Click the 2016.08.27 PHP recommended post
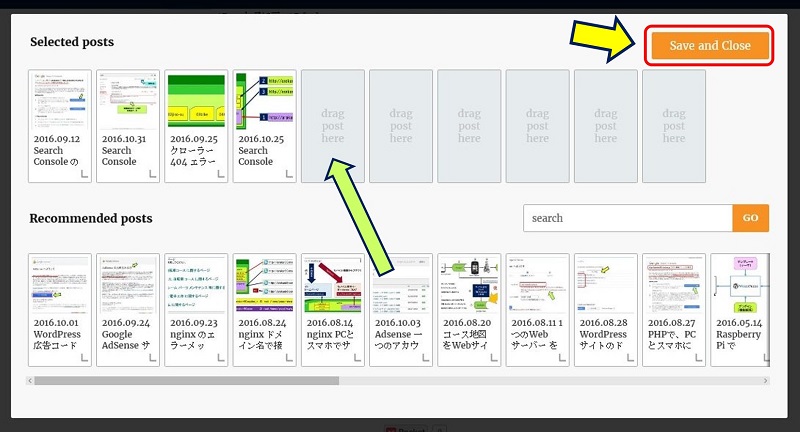The height and width of the screenshot is (432, 800). (672, 310)
